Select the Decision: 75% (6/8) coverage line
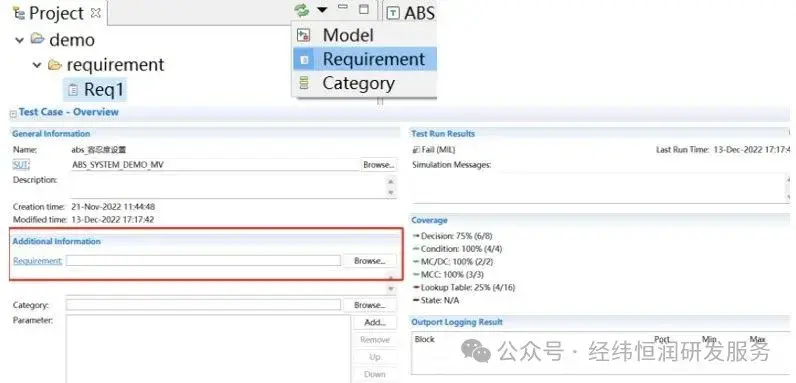The width and height of the screenshot is (796, 383). tap(452, 236)
